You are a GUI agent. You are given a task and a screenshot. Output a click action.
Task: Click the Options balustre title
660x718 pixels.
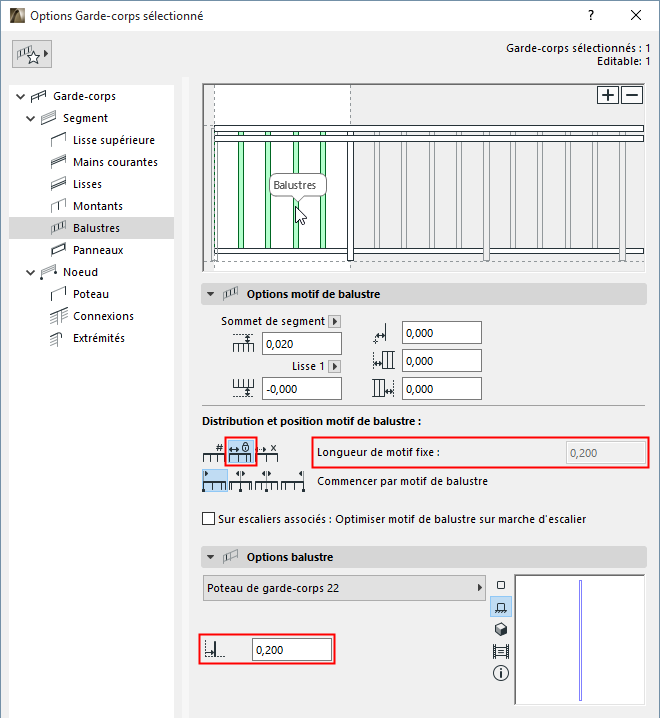pos(290,557)
